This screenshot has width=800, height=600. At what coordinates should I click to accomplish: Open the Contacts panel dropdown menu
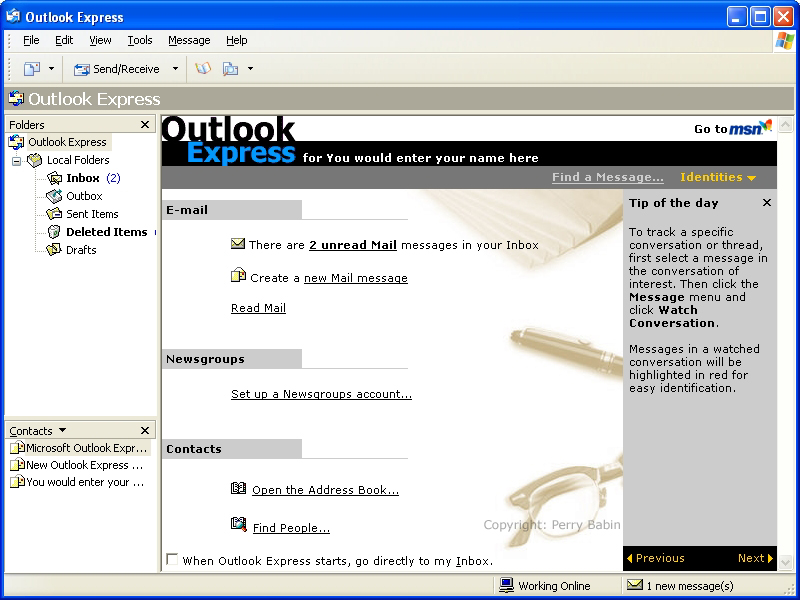[x=62, y=431]
